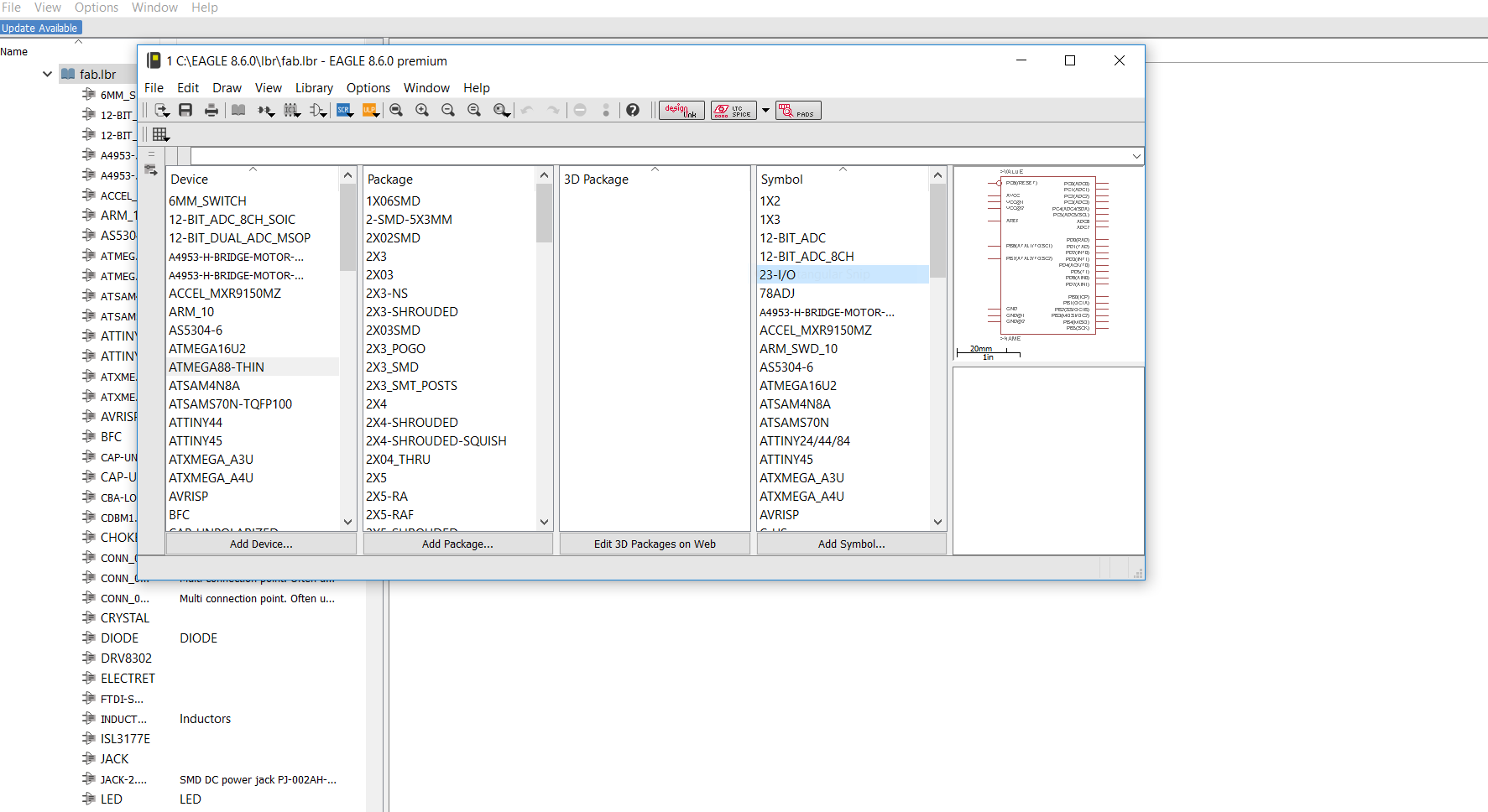
Task: Click the zoom select icon
Action: coord(502,110)
